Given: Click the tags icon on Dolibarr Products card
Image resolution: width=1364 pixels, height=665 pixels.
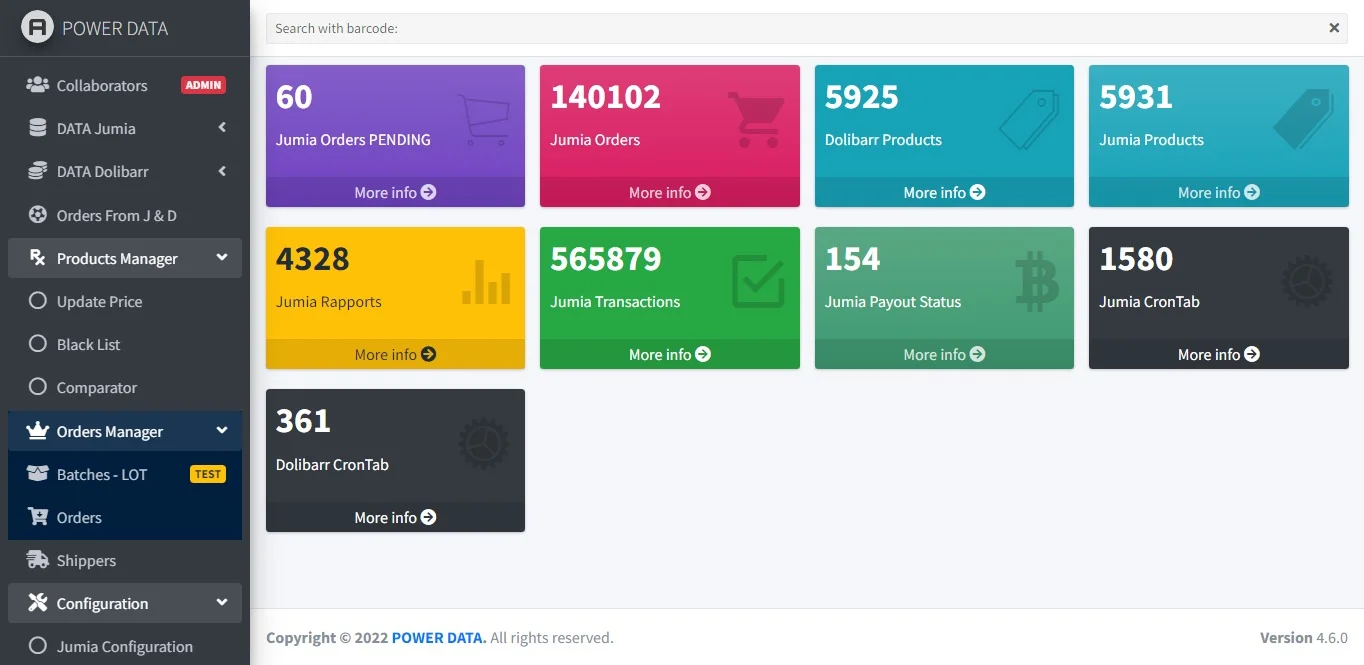Looking at the screenshot, I should 1029,120.
